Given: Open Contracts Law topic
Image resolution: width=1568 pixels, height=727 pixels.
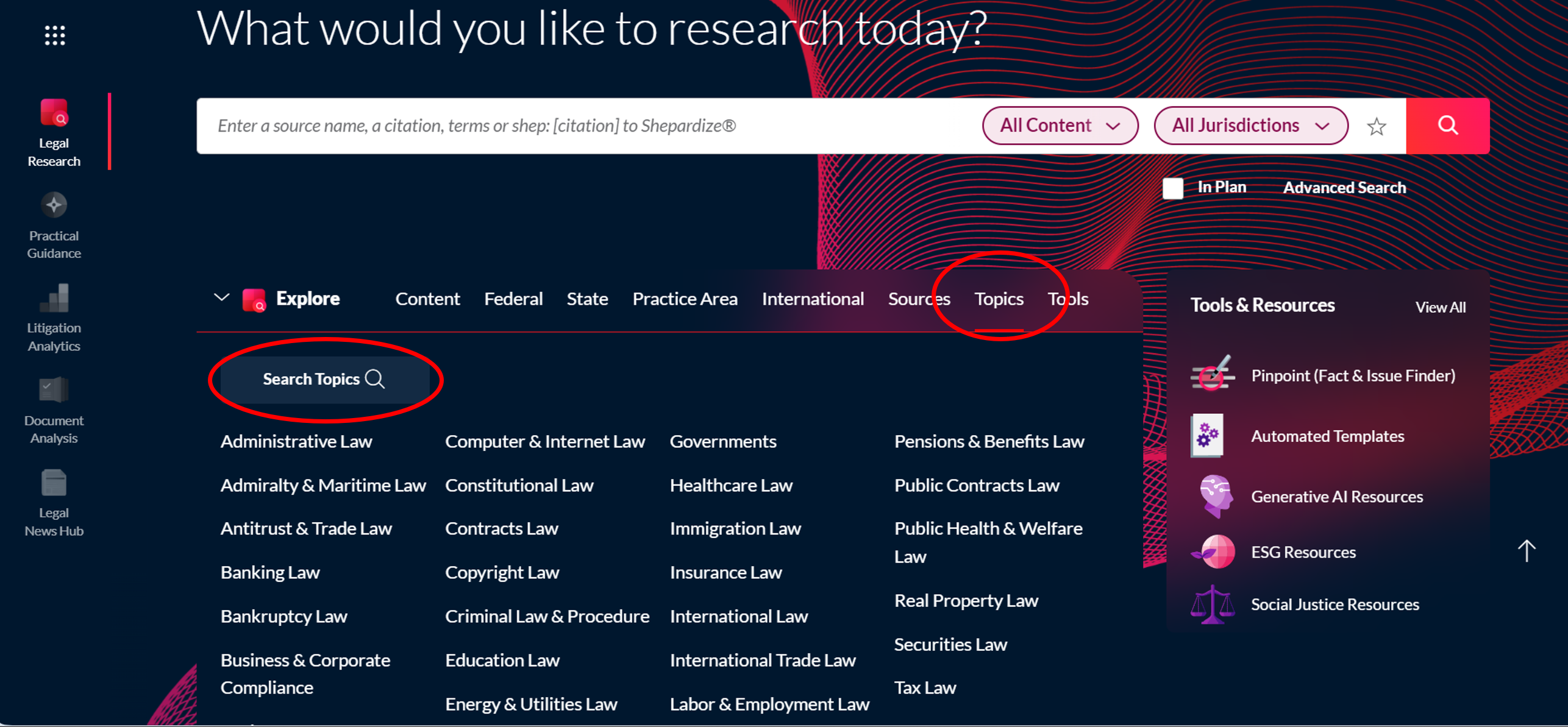Looking at the screenshot, I should coord(502,528).
